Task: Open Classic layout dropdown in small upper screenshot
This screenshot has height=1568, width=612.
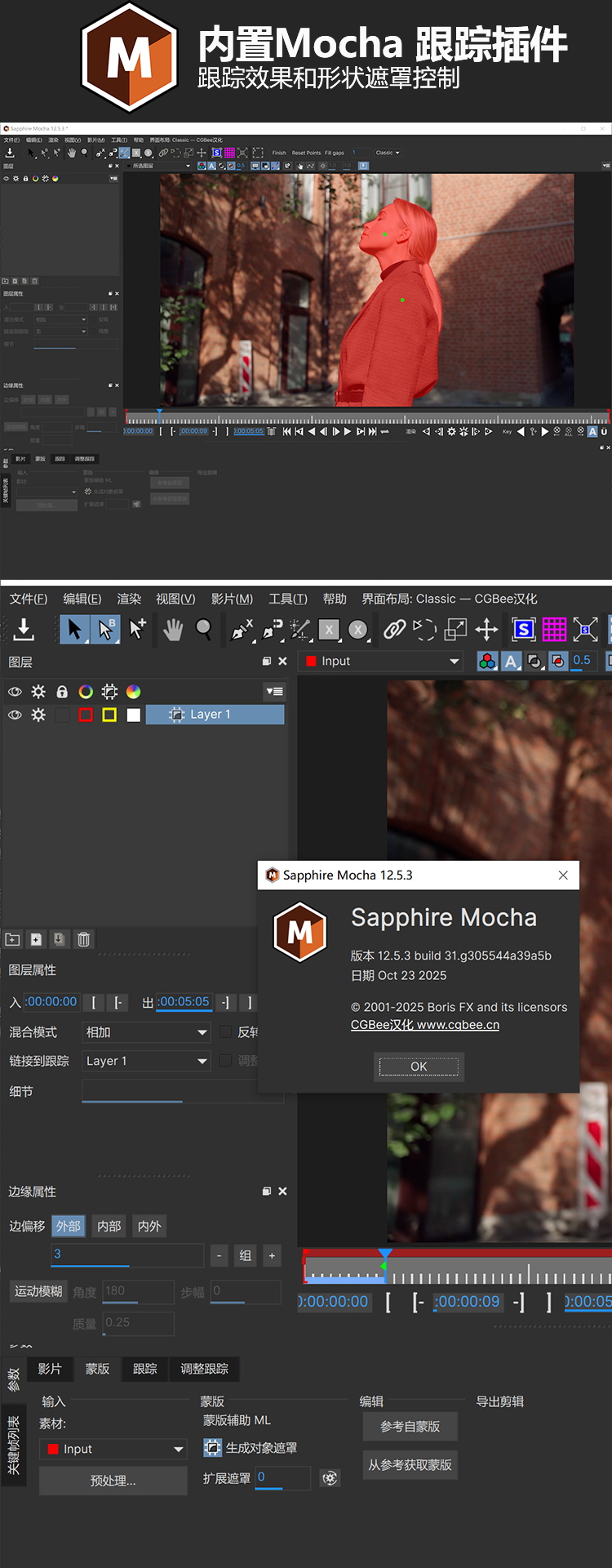Action: tap(388, 153)
